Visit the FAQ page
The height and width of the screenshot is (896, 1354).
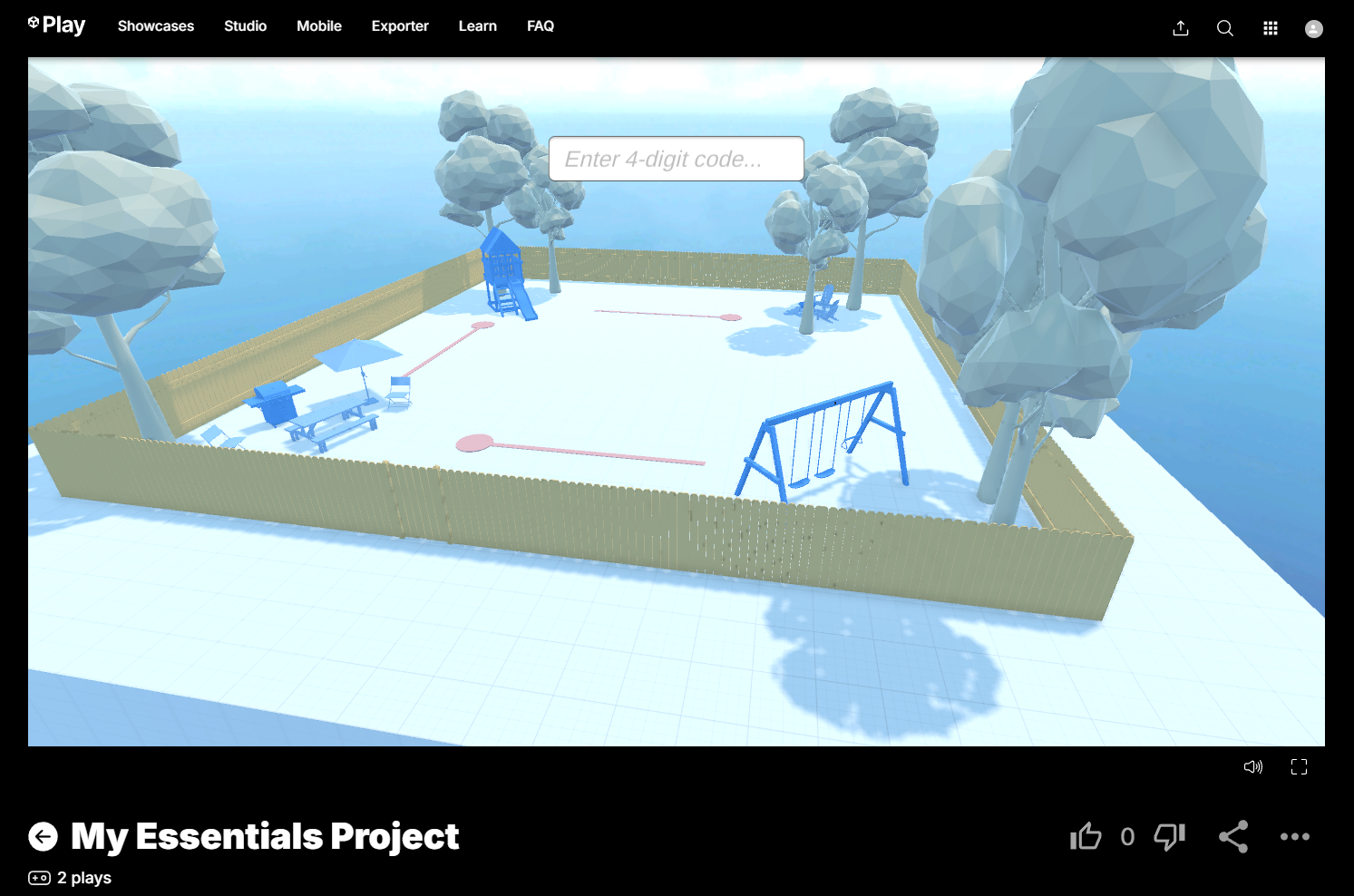click(x=541, y=26)
